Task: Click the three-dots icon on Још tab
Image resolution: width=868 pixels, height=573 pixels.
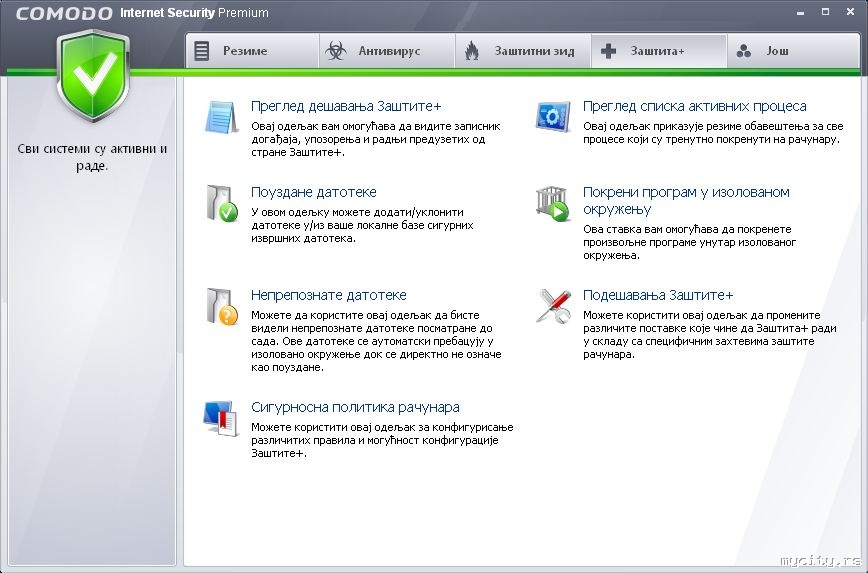Action: pos(744,51)
